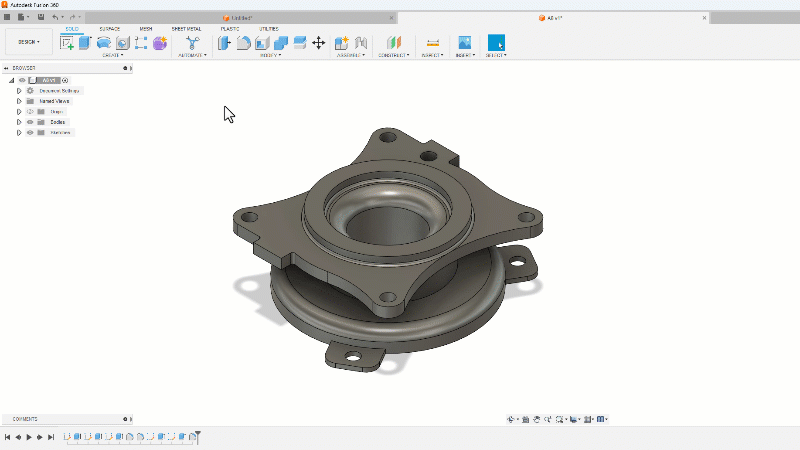This screenshot has width=800, height=450.
Task: Click the Extrude tool icon
Action: (x=85, y=43)
